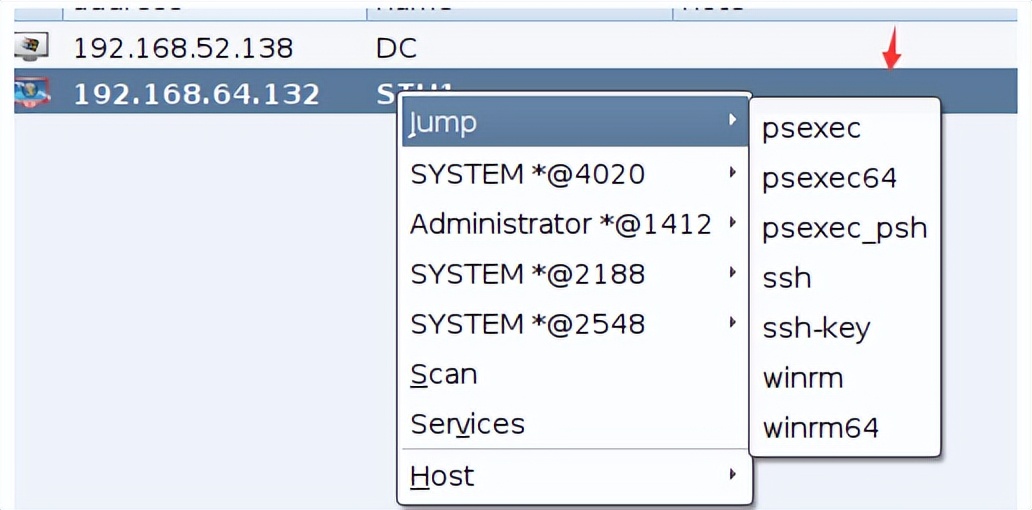
Task: Open the Host submenu entry
Action: (575, 475)
